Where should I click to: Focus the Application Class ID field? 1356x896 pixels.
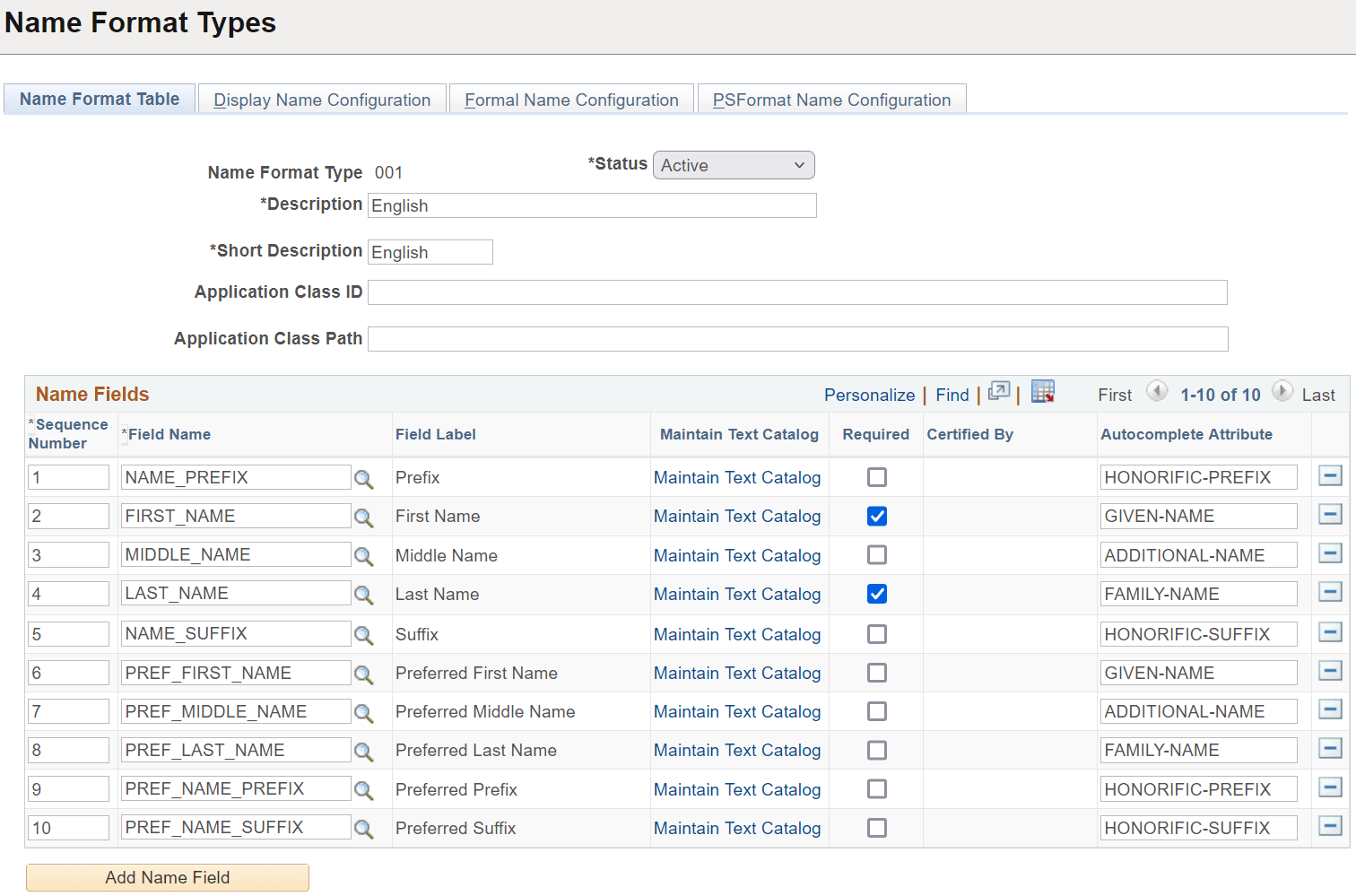(x=797, y=292)
